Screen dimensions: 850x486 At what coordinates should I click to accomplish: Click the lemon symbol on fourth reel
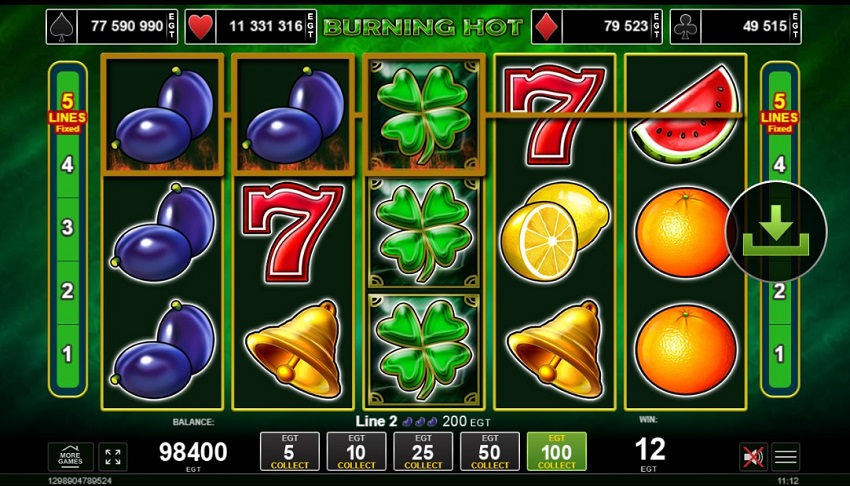pyautogui.click(x=555, y=231)
